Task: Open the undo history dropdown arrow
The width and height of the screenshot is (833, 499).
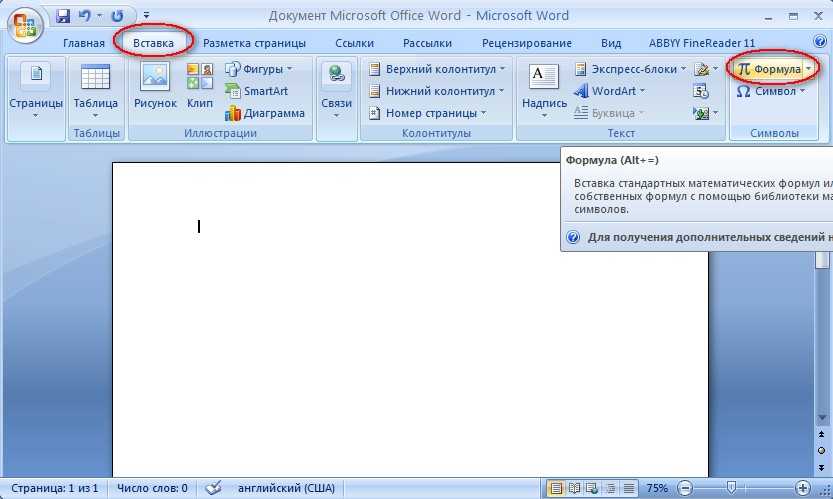Action: pos(99,16)
